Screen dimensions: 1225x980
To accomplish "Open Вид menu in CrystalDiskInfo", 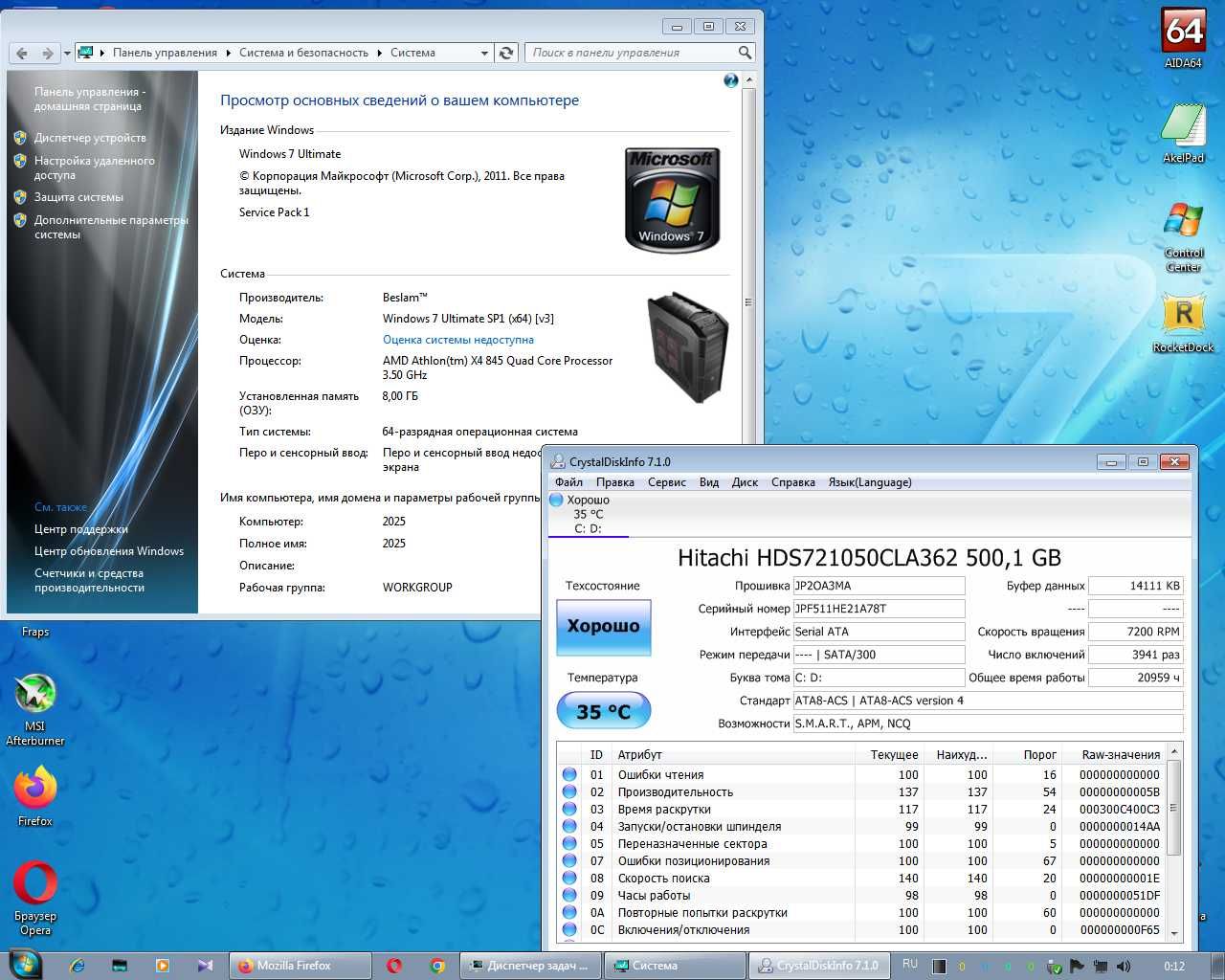I will [708, 482].
